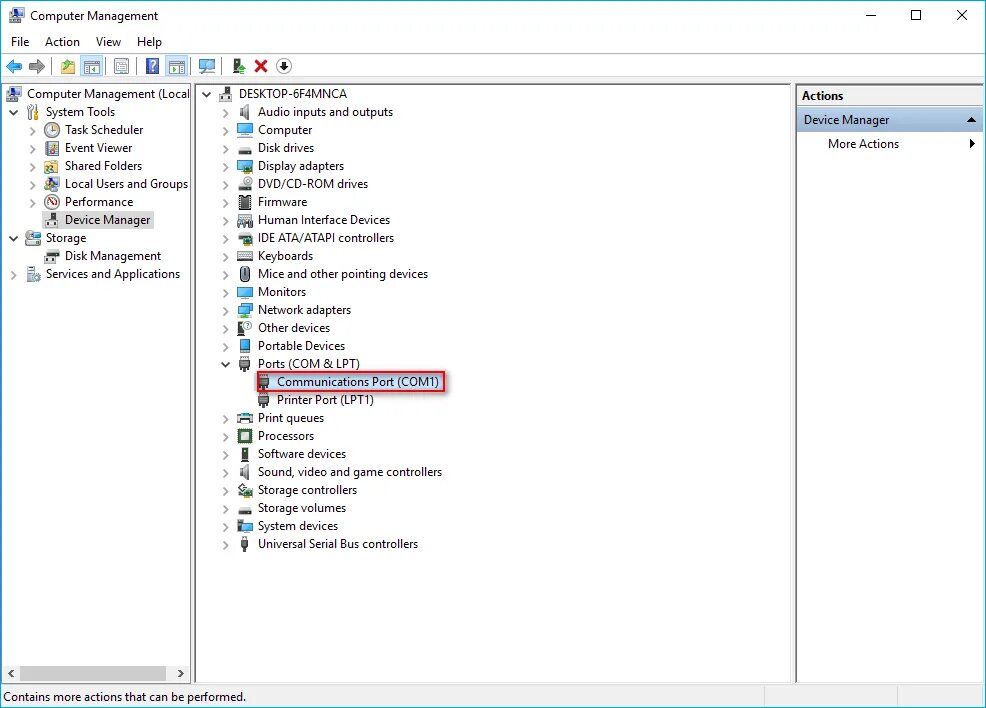Click the horizontal scrollbar thumb in the left pane
This screenshot has width=986, height=708.
[93, 673]
